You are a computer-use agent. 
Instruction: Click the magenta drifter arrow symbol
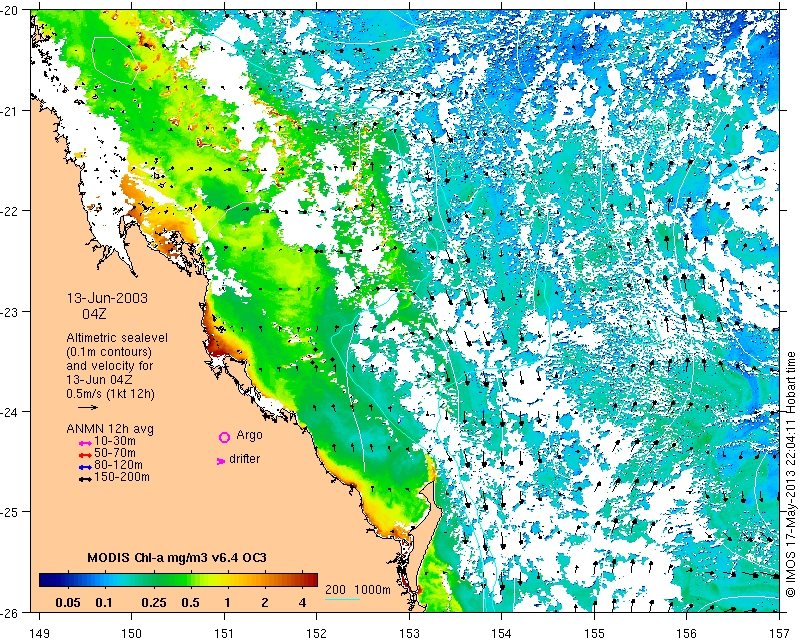220,461
